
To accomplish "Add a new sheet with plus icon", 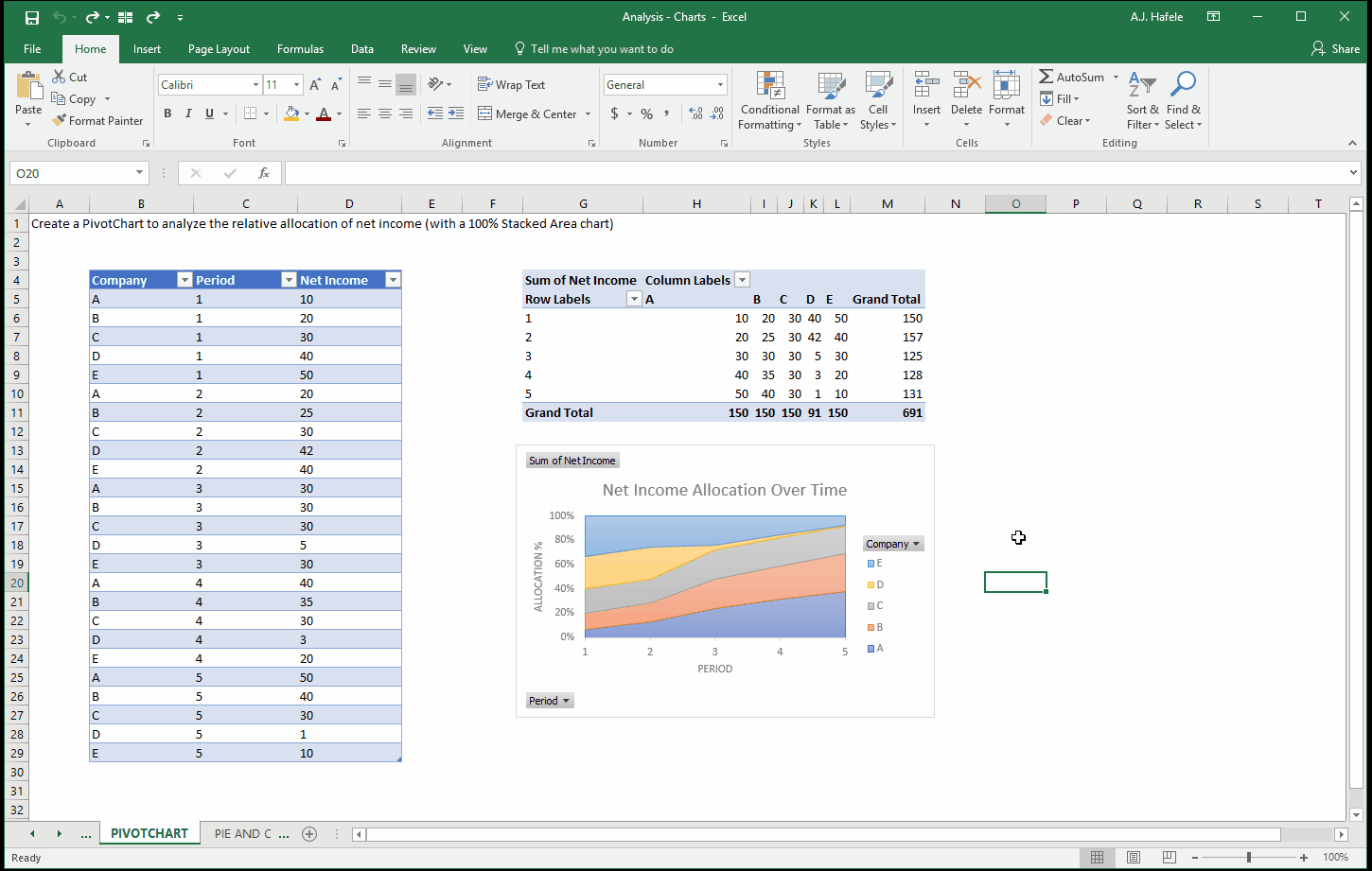I will 309,833.
